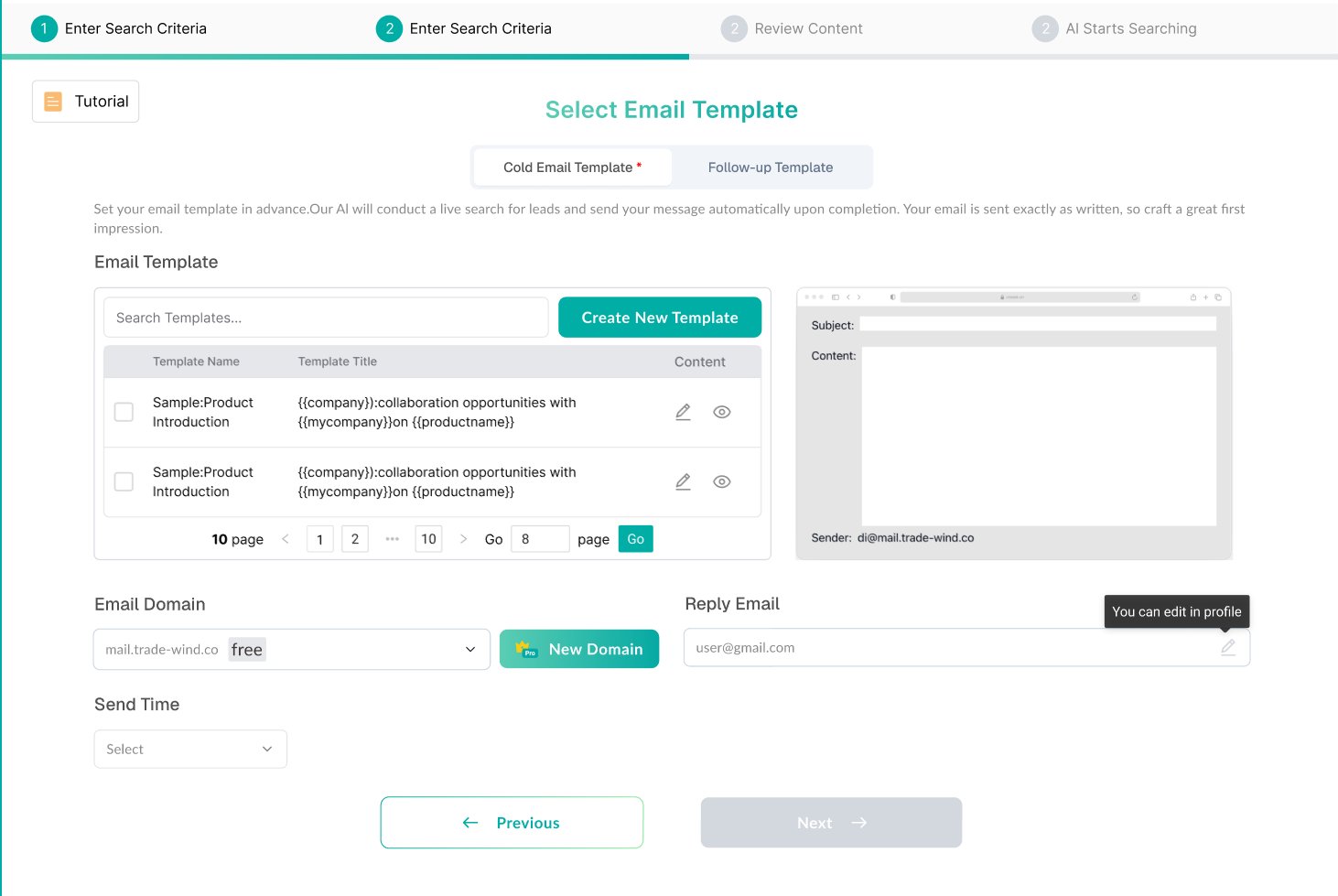The width and height of the screenshot is (1338, 896).
Task: Select page 2 in template pagination
Action: tap(354, 538)
